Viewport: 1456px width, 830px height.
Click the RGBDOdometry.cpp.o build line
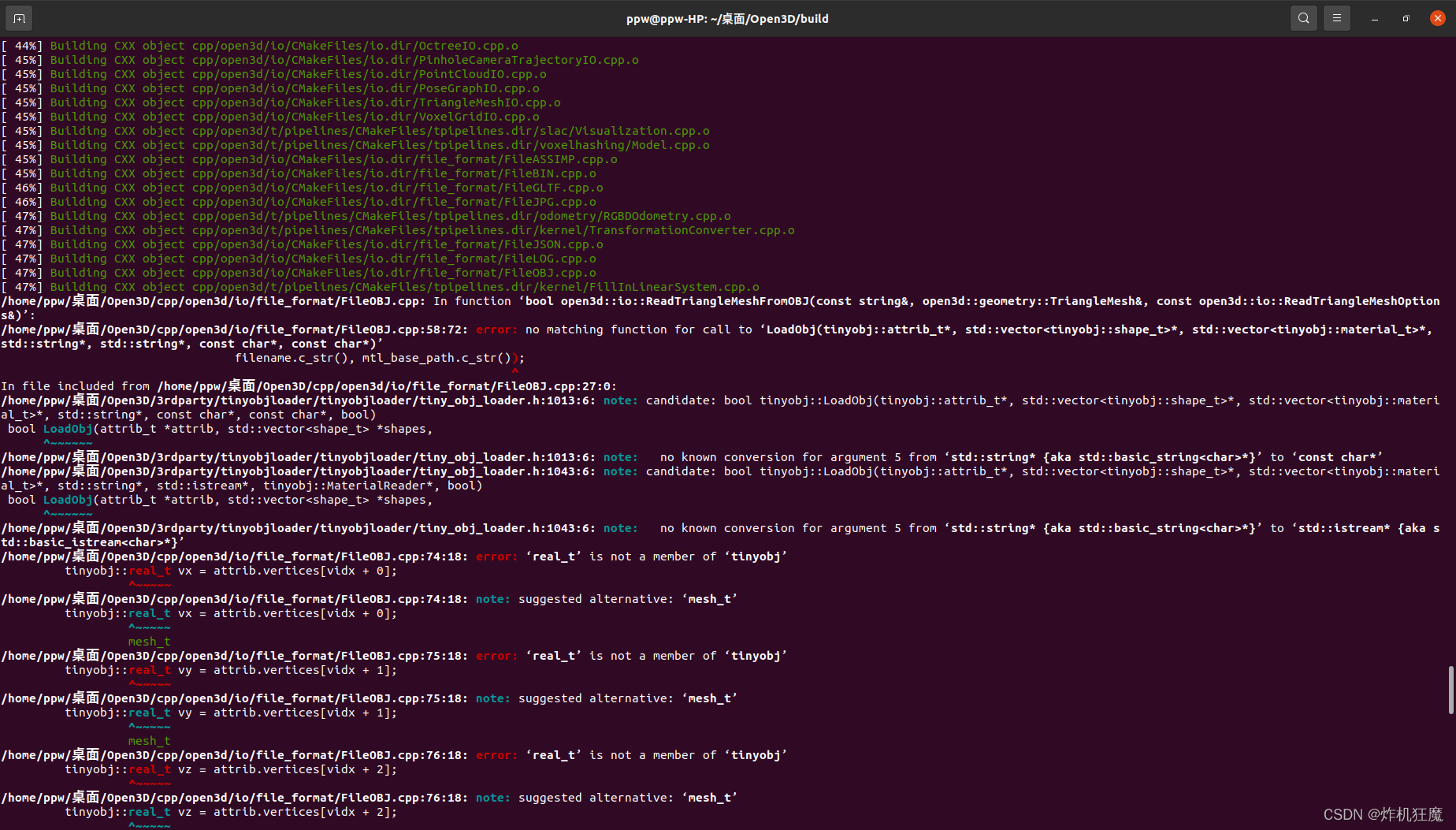tap(366, 216)
